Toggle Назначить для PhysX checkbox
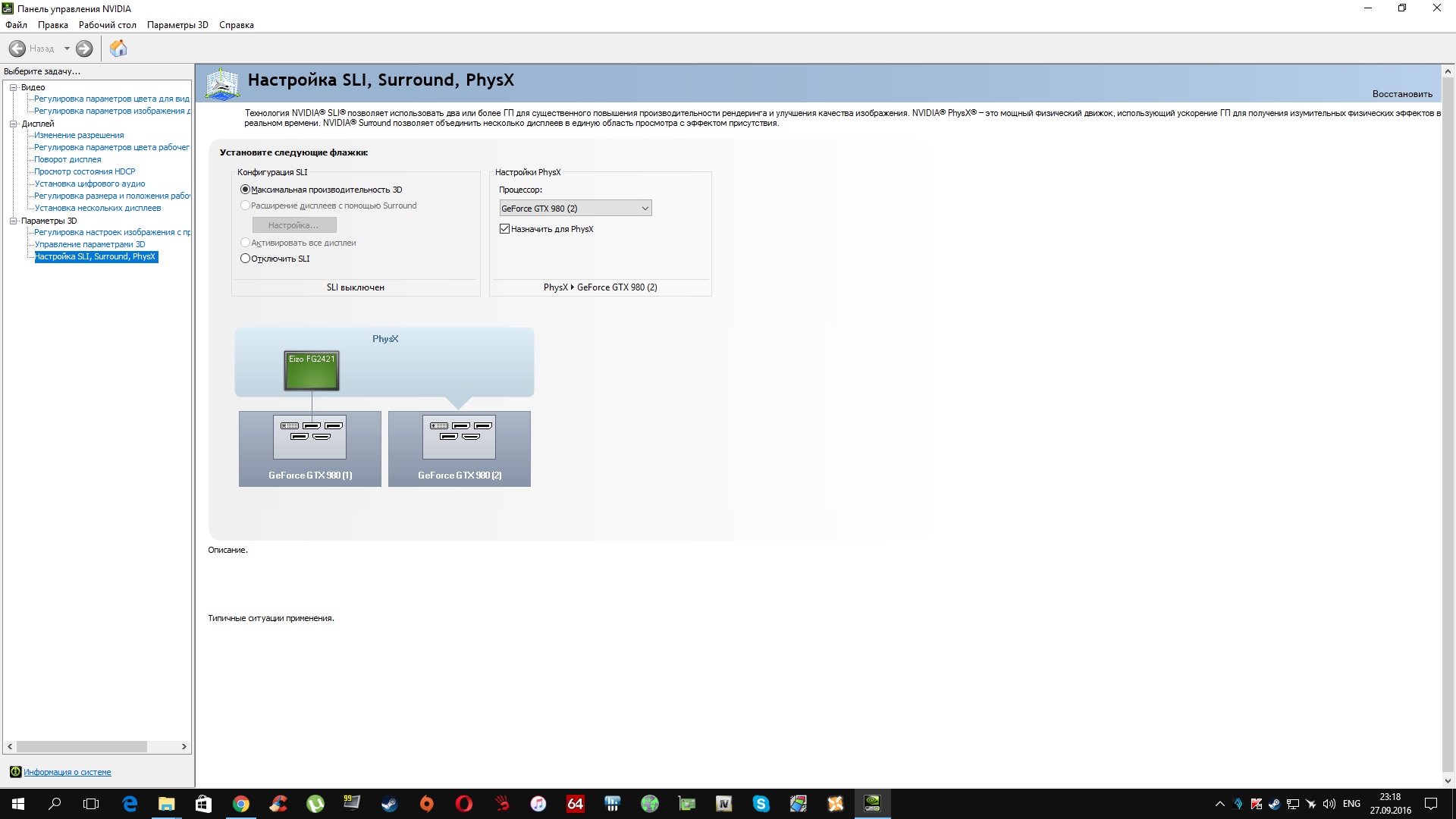The width and height of the screenshot is (1456, 819). point(504,229)
